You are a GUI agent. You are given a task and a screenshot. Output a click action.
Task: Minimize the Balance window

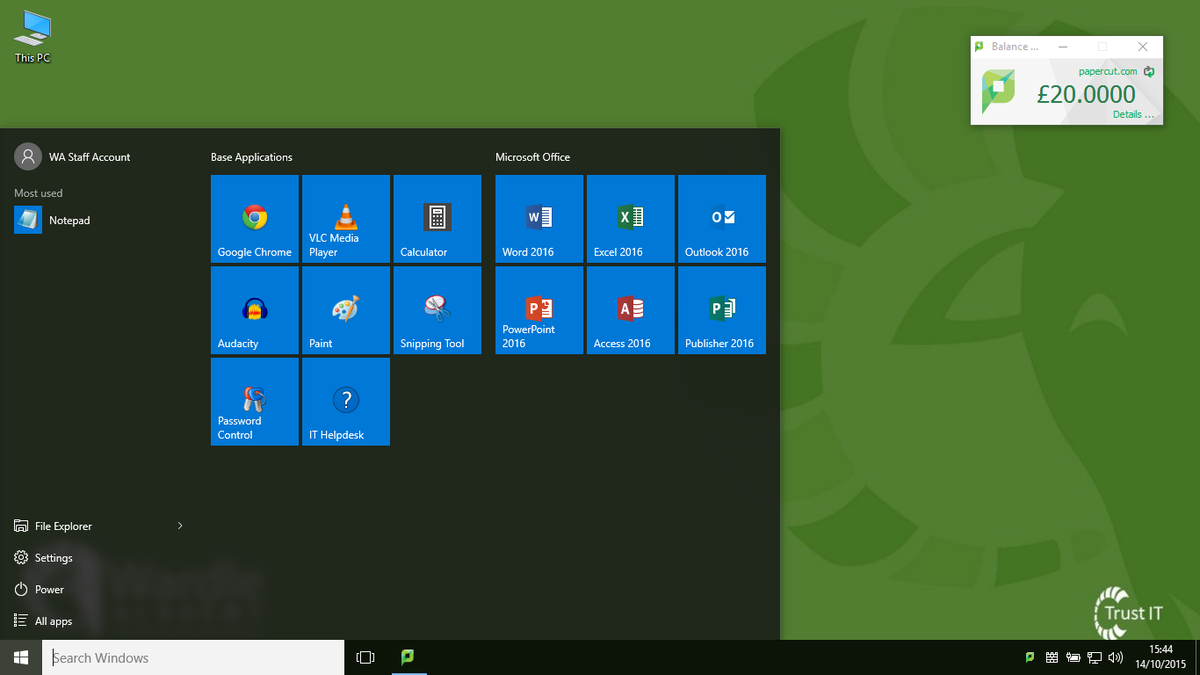pos(1063,47)
